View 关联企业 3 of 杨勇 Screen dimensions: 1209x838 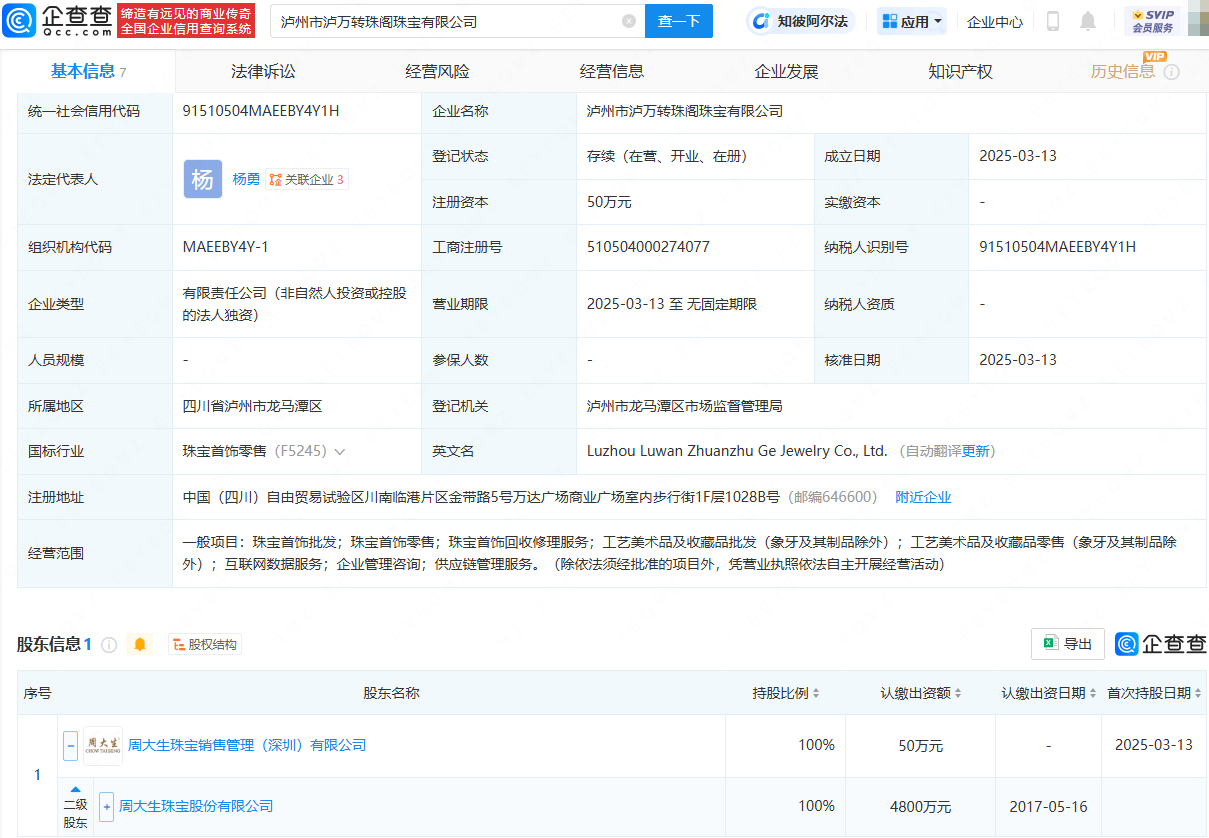click(x=307, y=180)
